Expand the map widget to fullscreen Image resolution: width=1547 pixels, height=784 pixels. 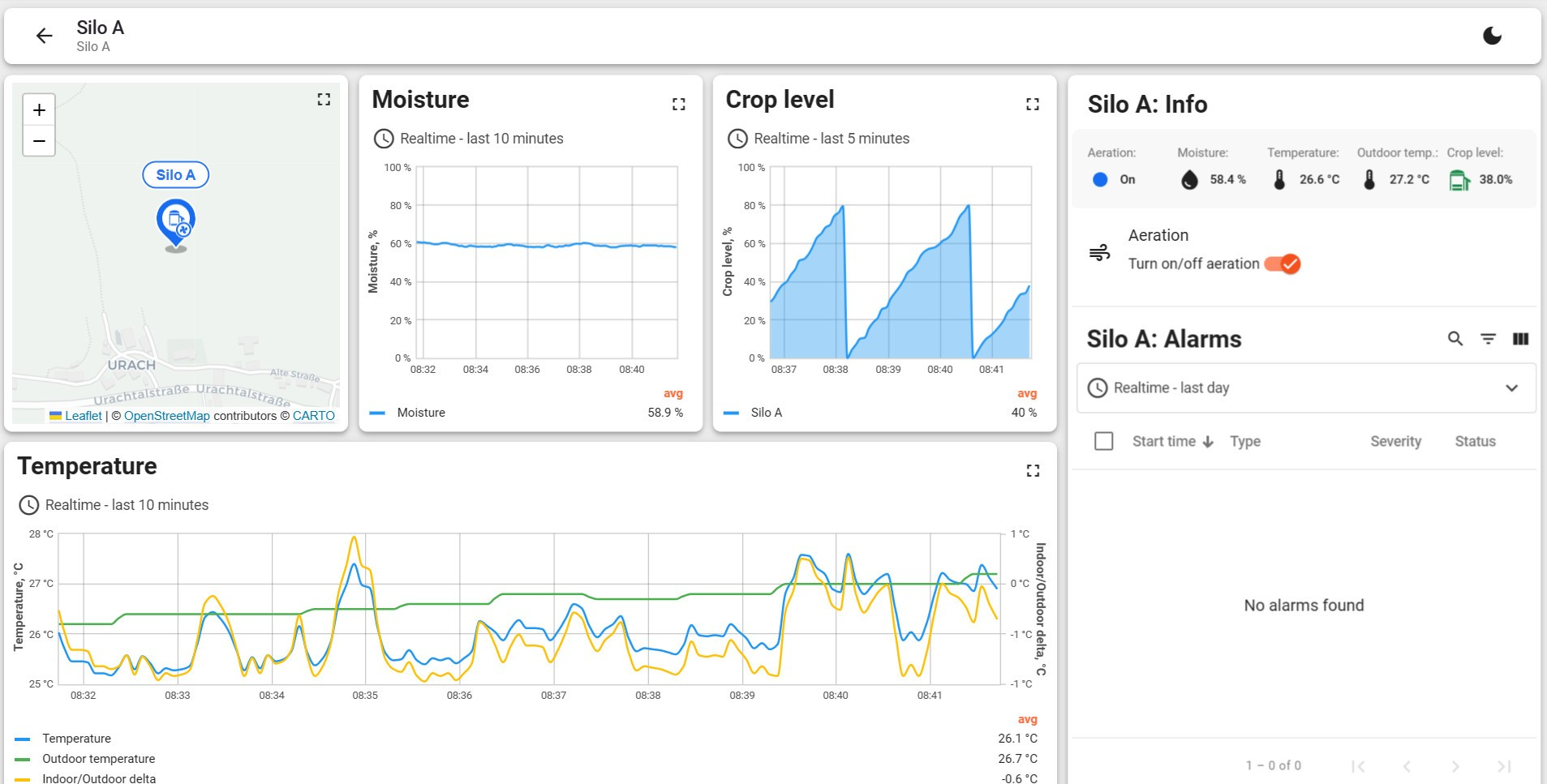(x=324, y=99)
